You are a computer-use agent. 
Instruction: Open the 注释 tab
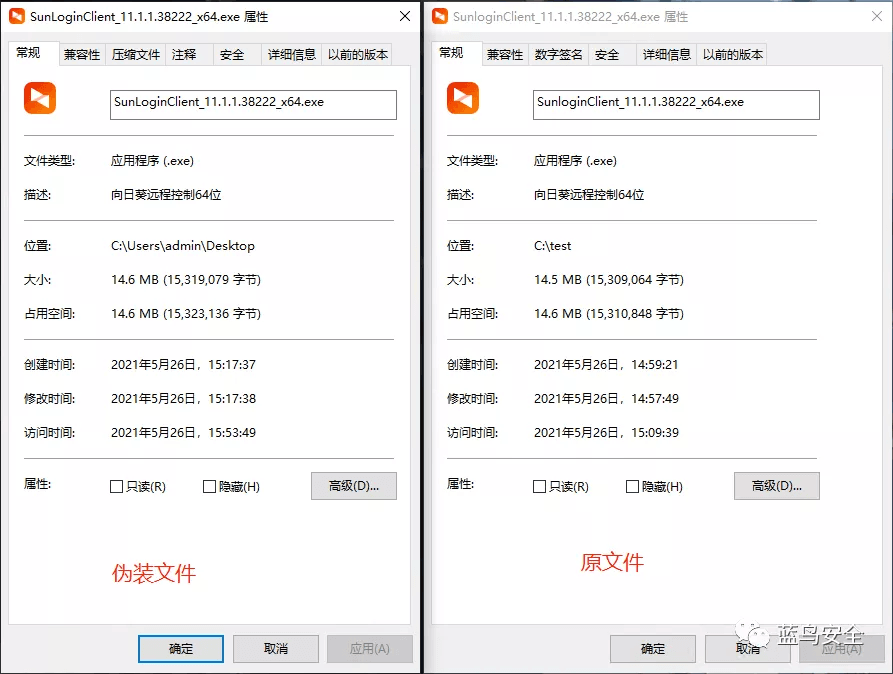point(189,55)
